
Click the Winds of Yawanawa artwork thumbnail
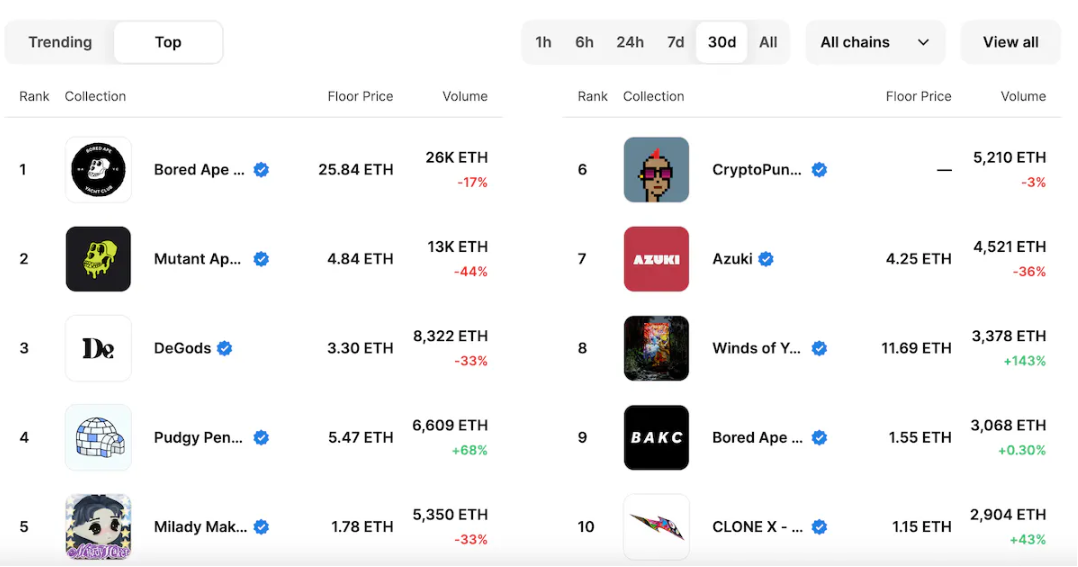(x=656, y=348)
